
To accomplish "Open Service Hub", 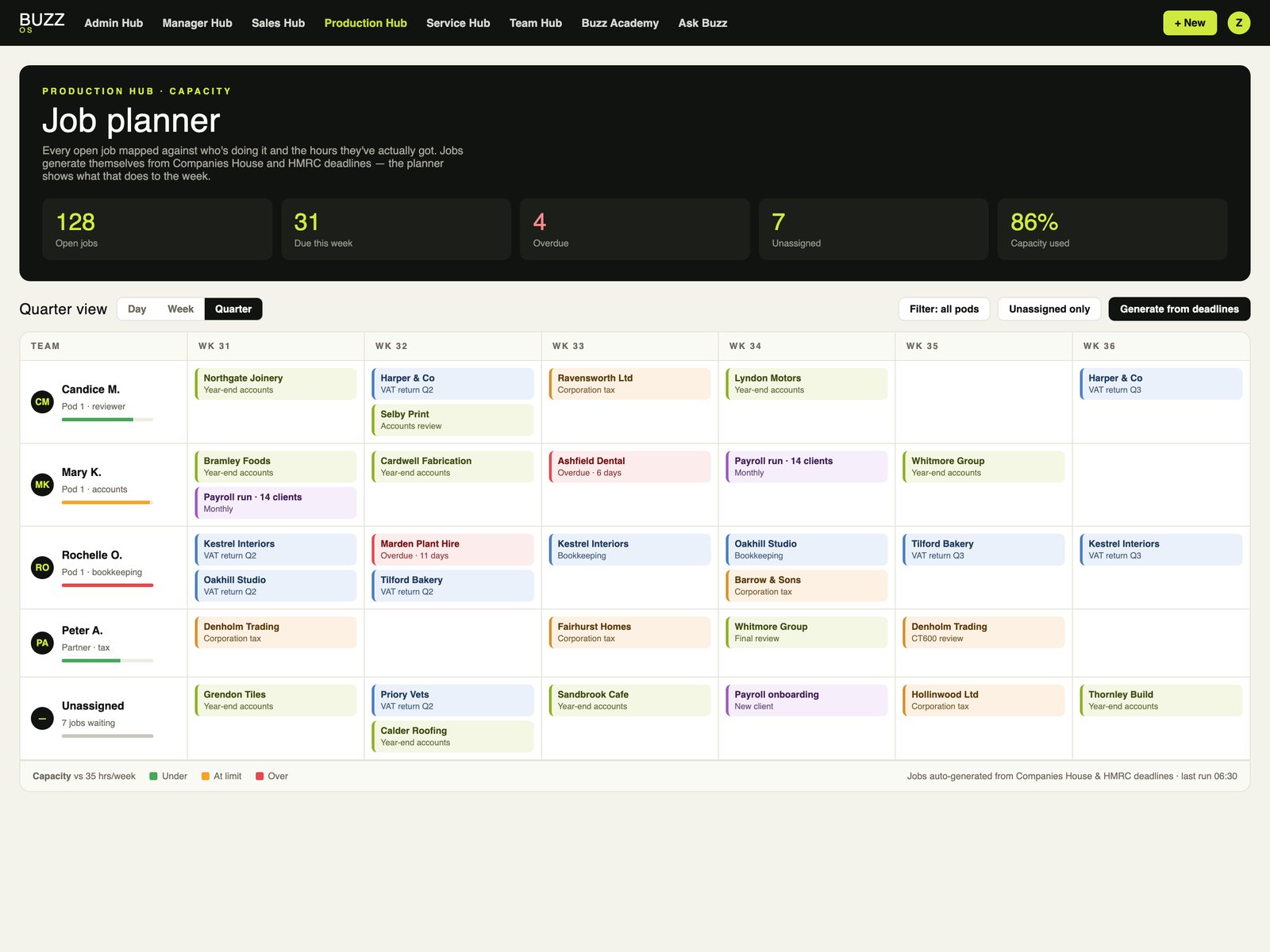I will pyautogui.click(x=458, y=23).
